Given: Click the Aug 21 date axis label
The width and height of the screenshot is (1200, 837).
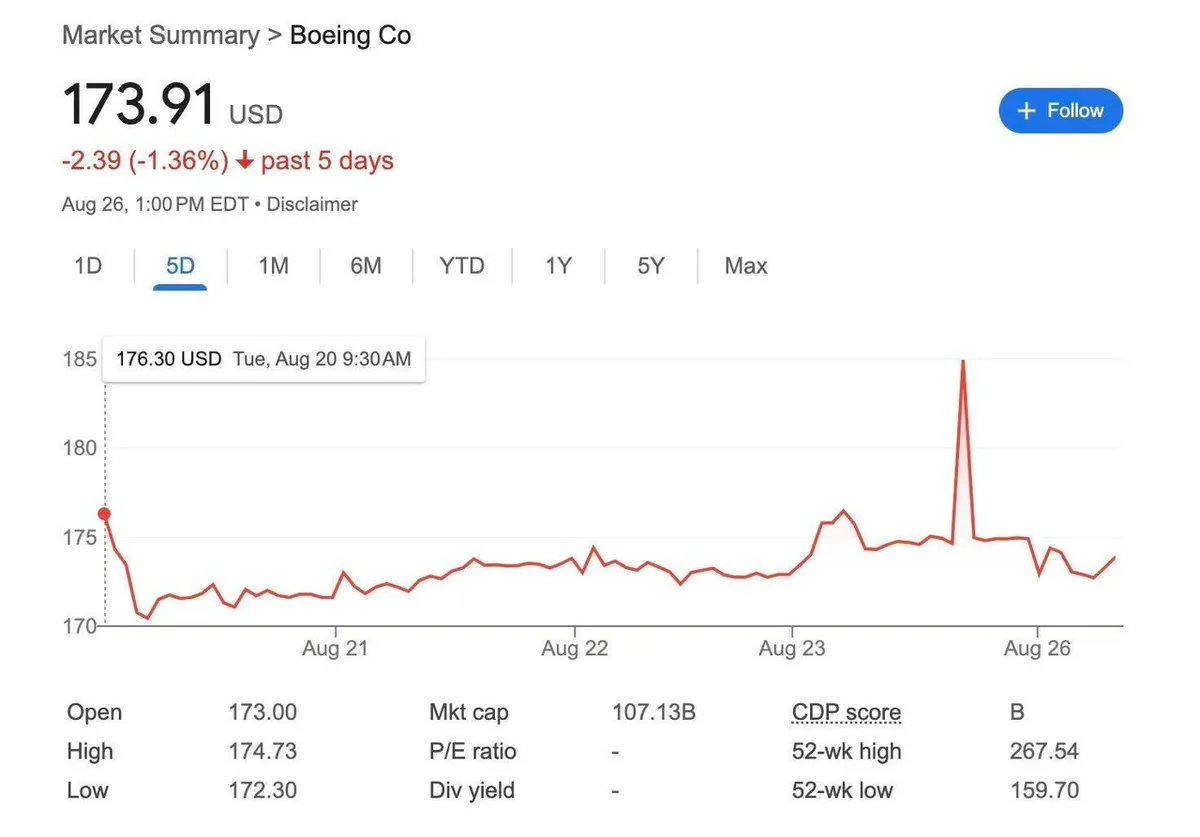Looking at the screenshot, I should pos(335,649).
